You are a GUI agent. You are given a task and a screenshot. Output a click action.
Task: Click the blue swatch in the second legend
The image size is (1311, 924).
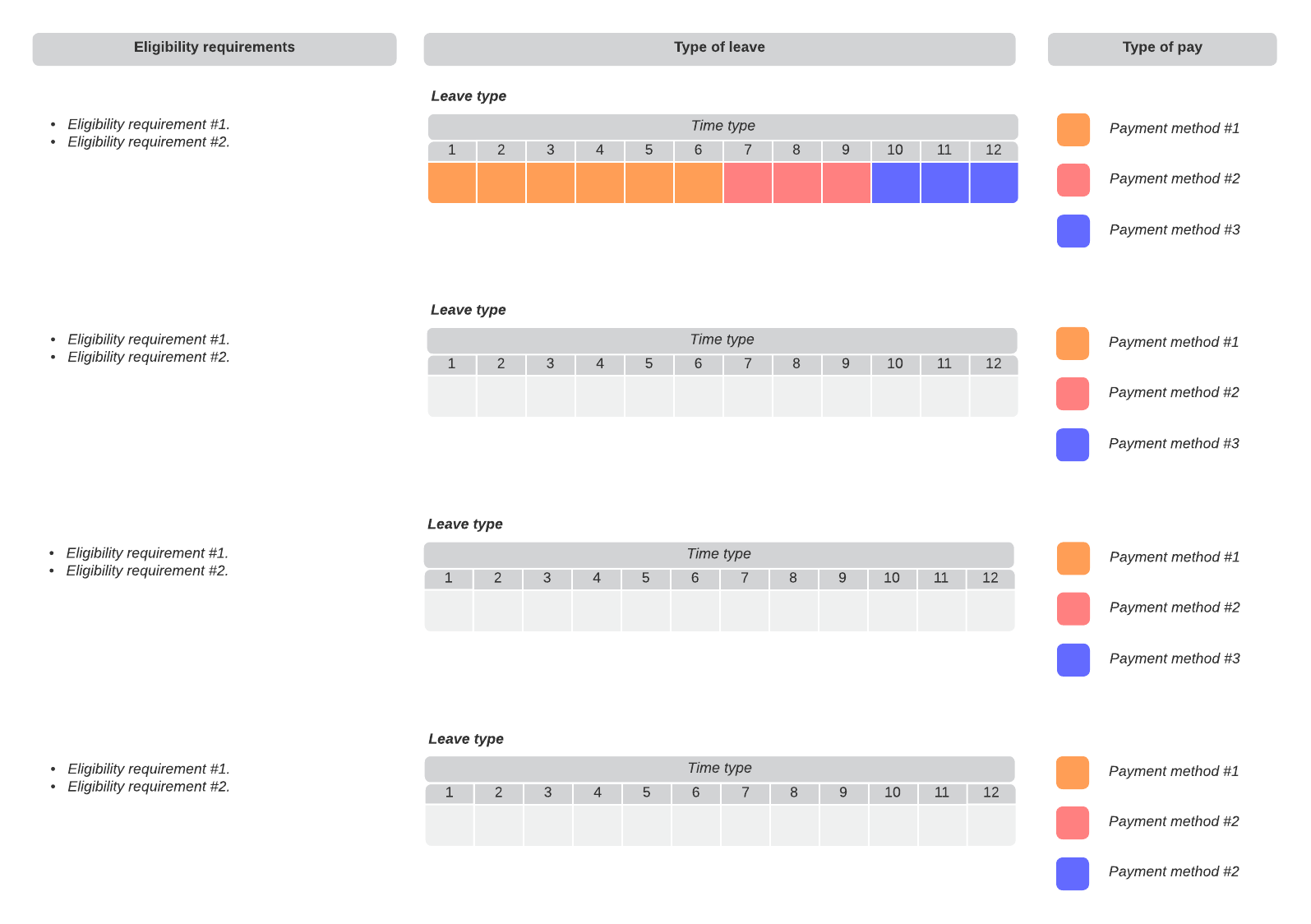pos(1072,445)
